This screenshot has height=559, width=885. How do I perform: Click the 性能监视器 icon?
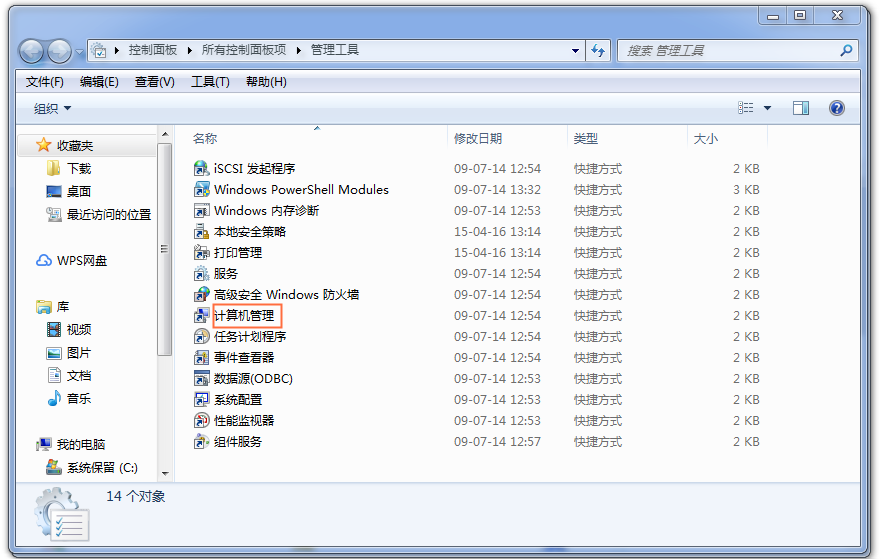[x=201, y=421]
